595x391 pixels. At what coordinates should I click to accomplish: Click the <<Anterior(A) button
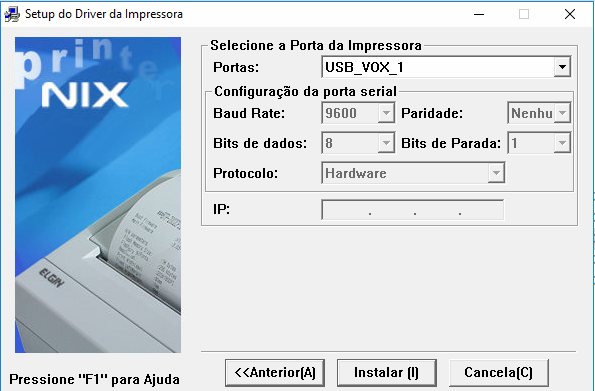point(275,373)
